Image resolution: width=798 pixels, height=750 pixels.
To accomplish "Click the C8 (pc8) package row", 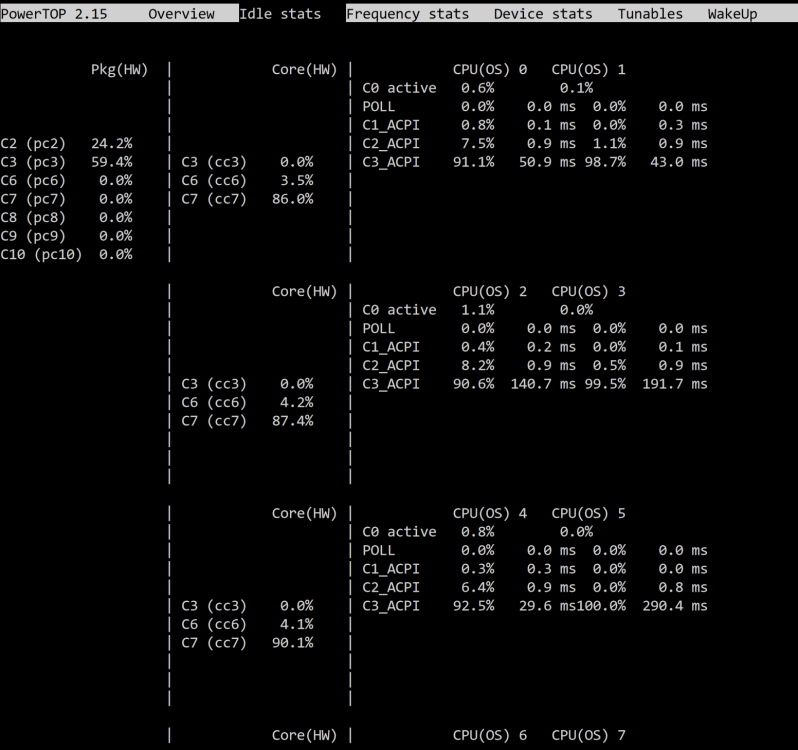I will coord(66,218).
